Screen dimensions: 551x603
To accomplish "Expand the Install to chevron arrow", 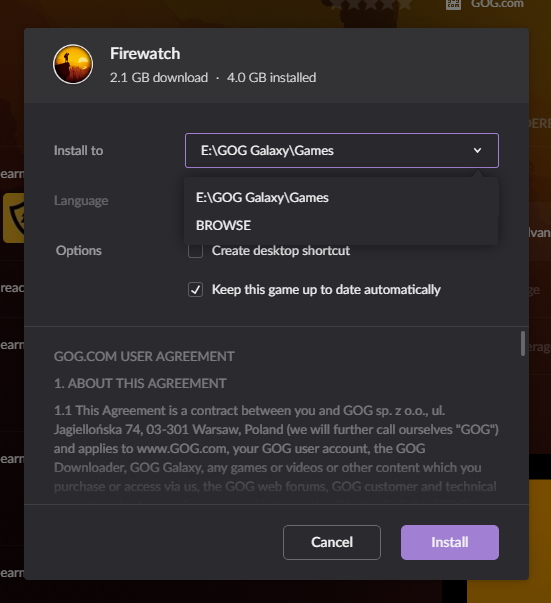I will [x=477, y=150].
